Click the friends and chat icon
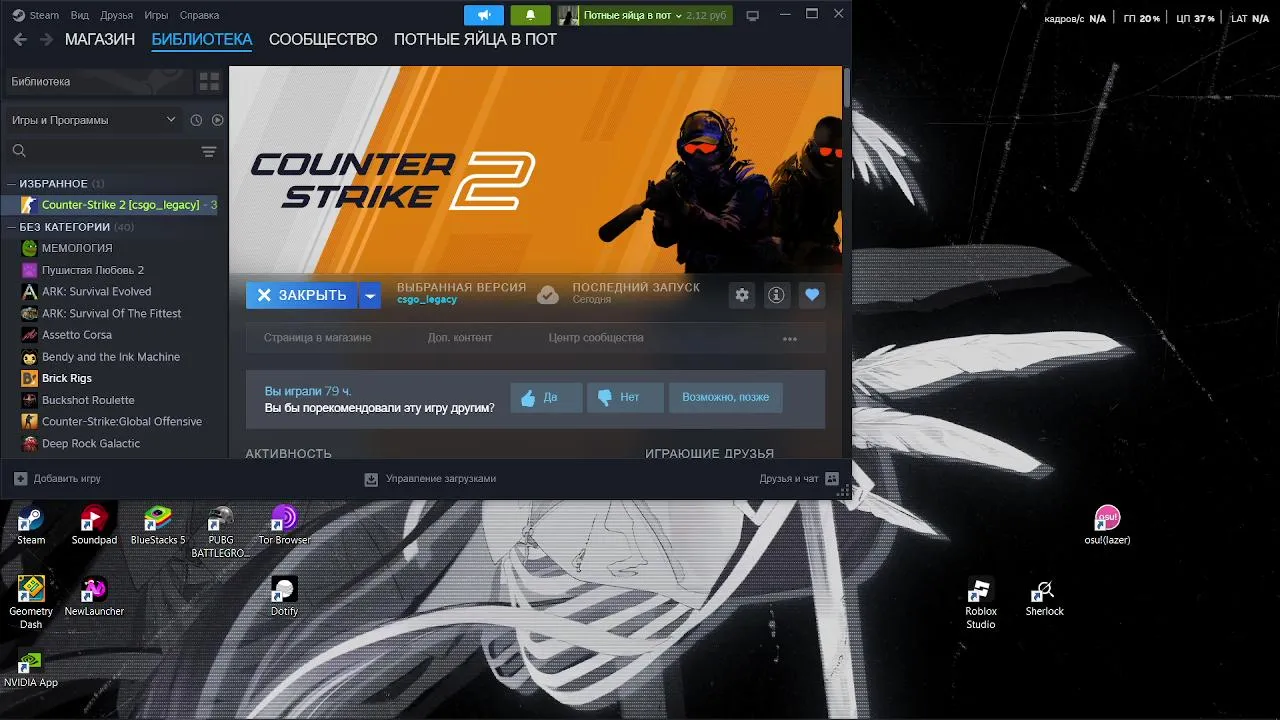The height and width of the screenshot is (720, 1280). (832, 479)
